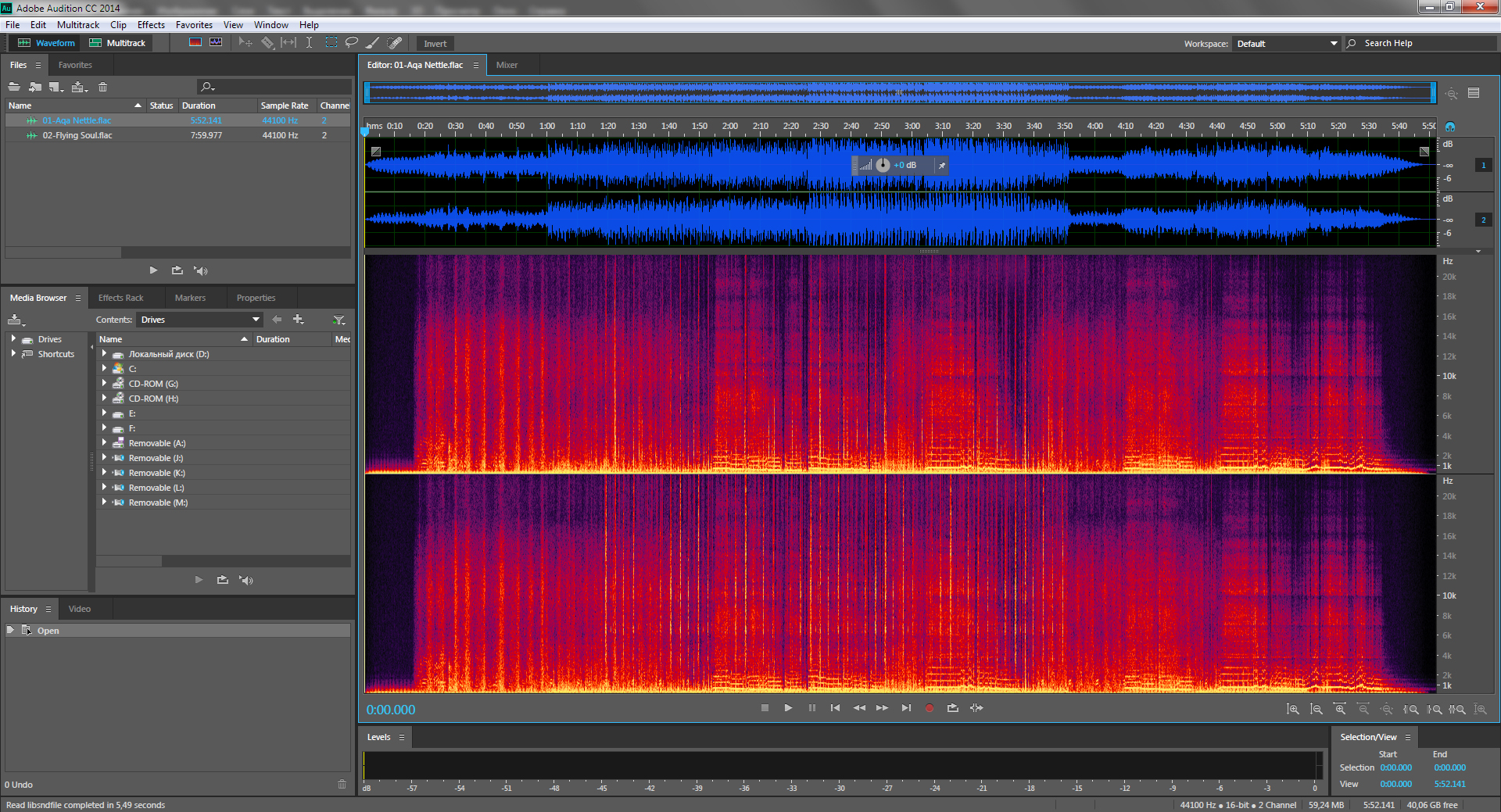Select the Razor tool
The width and height of the screenshot is (1501, 812).
tap(267, 43)
